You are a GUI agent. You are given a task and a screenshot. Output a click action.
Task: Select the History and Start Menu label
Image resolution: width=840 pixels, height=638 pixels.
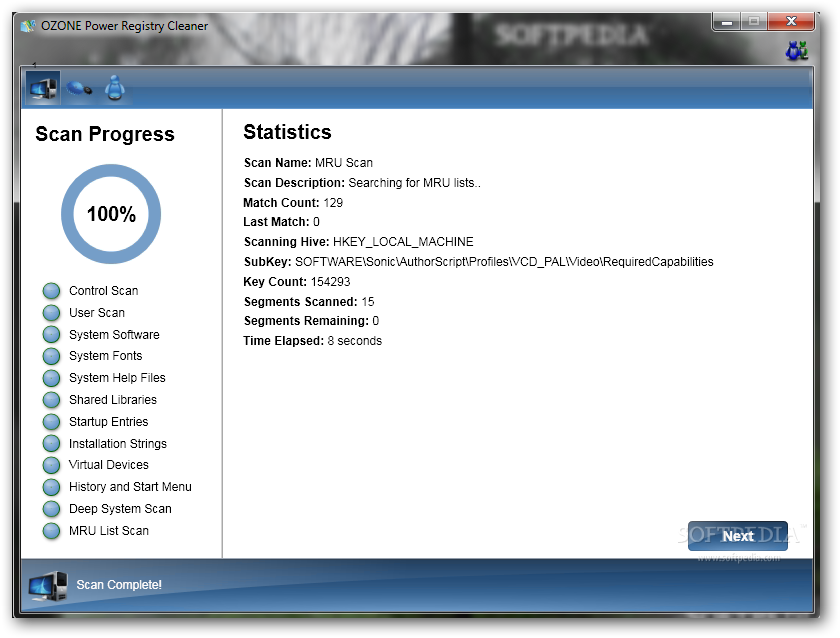[130, 487]
